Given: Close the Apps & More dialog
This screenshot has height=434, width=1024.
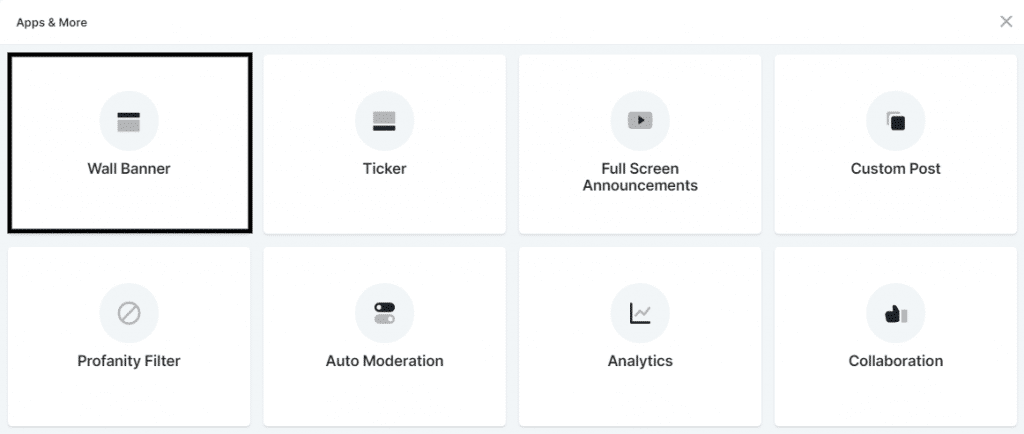Looking at the screenshot, I should pyautogui.click(x=1006, y=22).
